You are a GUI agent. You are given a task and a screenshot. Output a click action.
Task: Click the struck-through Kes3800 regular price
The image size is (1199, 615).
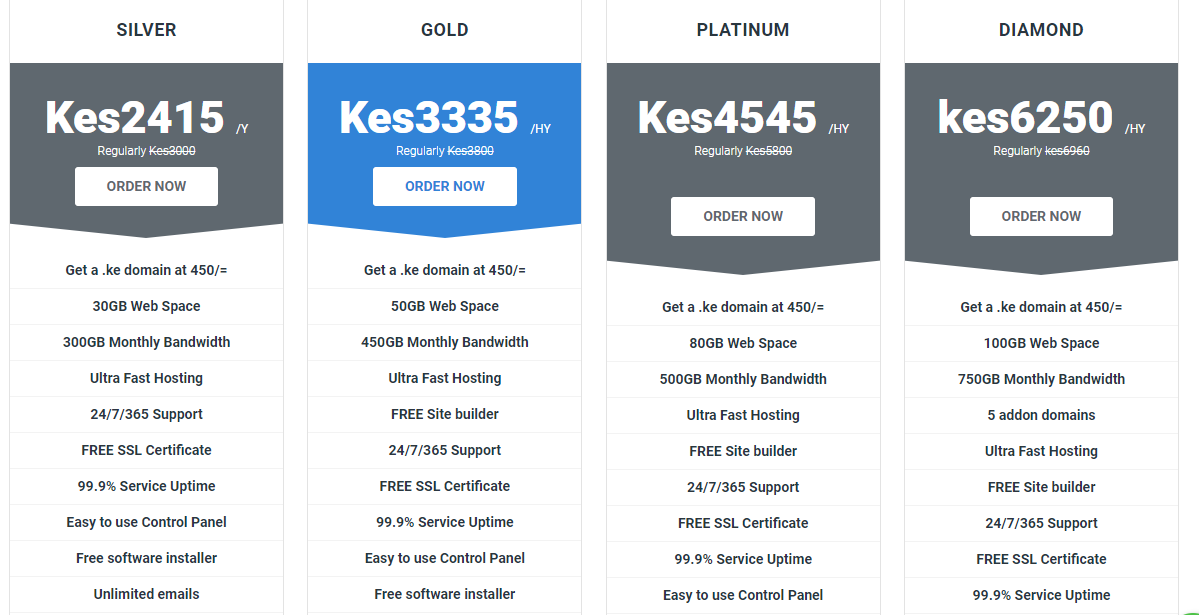click(x=470, y=151)
